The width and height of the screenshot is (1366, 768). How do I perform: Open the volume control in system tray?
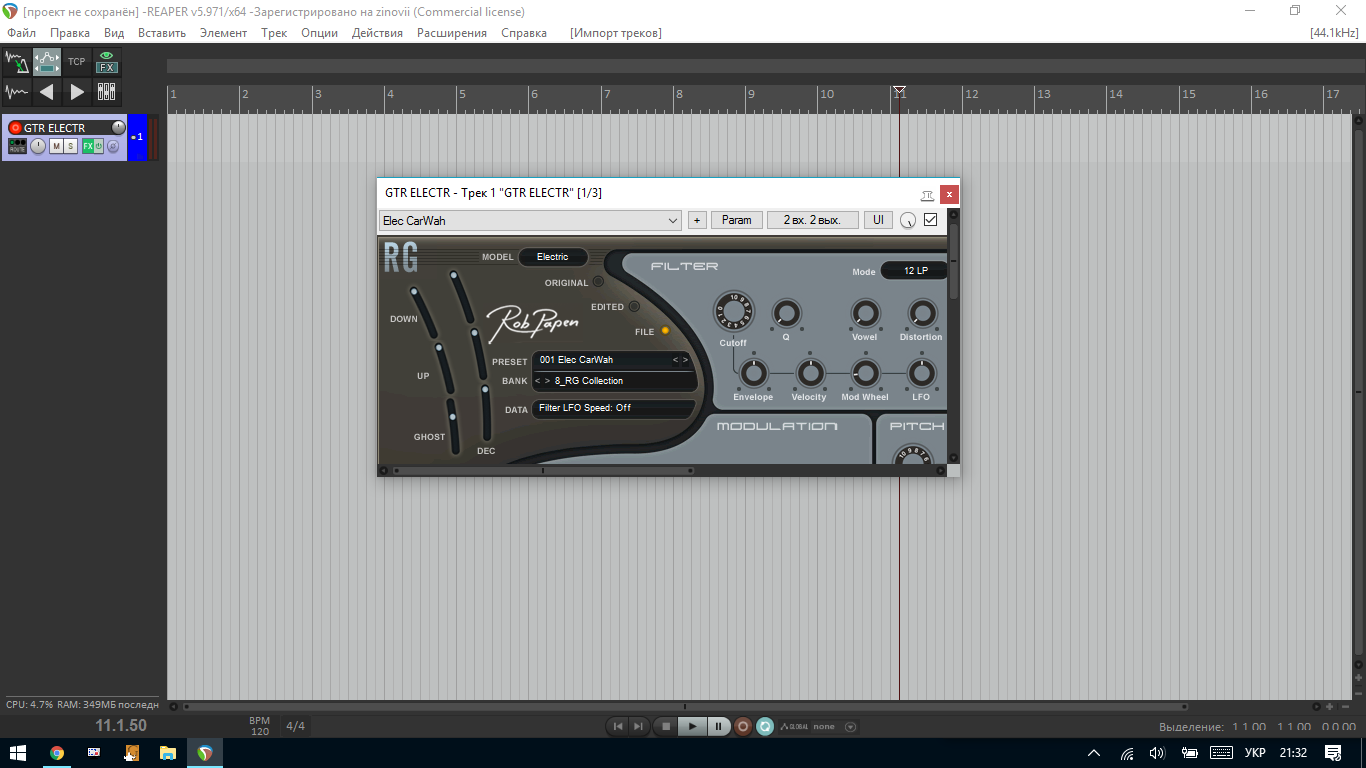(1157, 753)
